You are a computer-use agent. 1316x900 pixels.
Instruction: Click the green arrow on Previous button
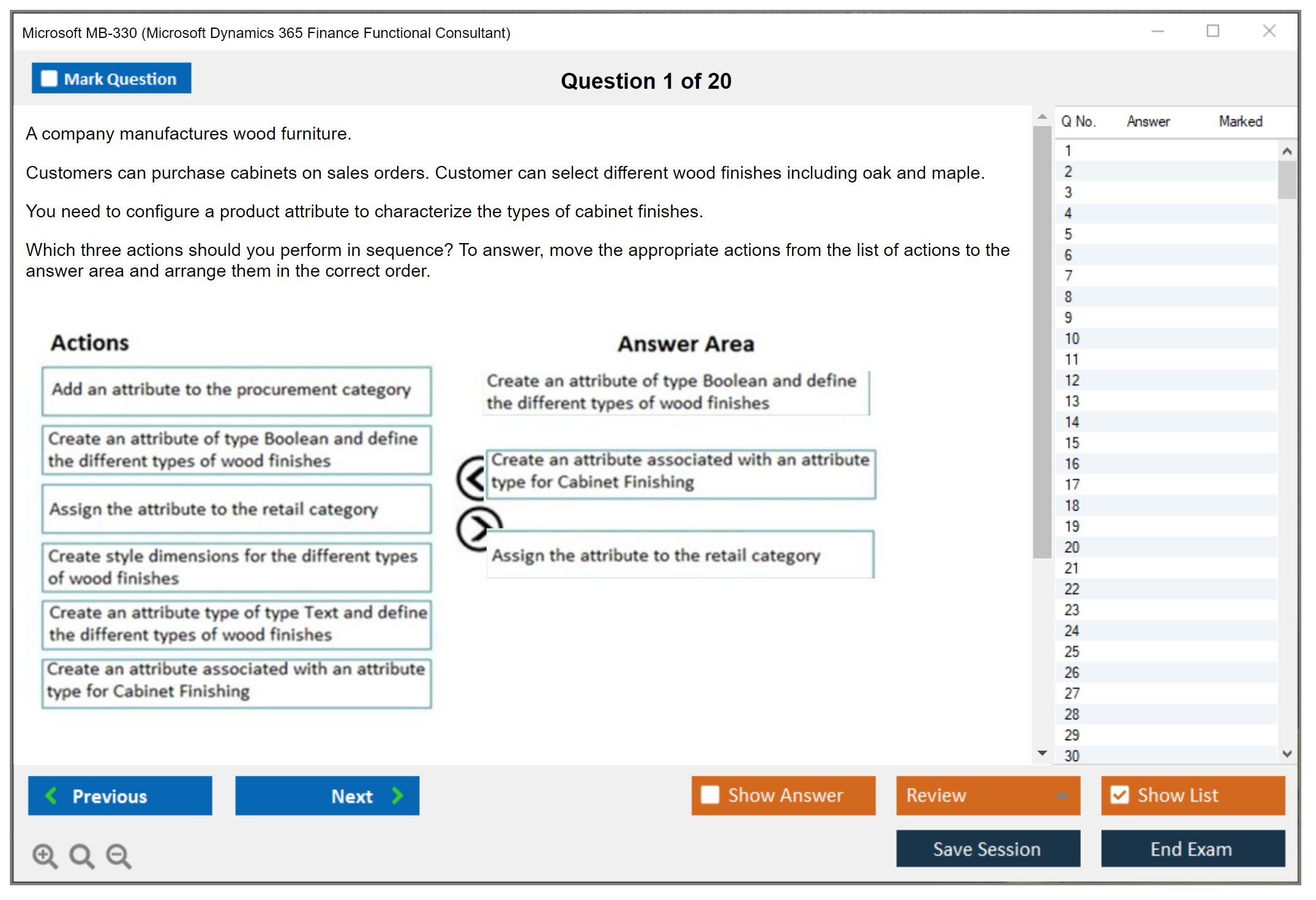(x=51, y=795)
